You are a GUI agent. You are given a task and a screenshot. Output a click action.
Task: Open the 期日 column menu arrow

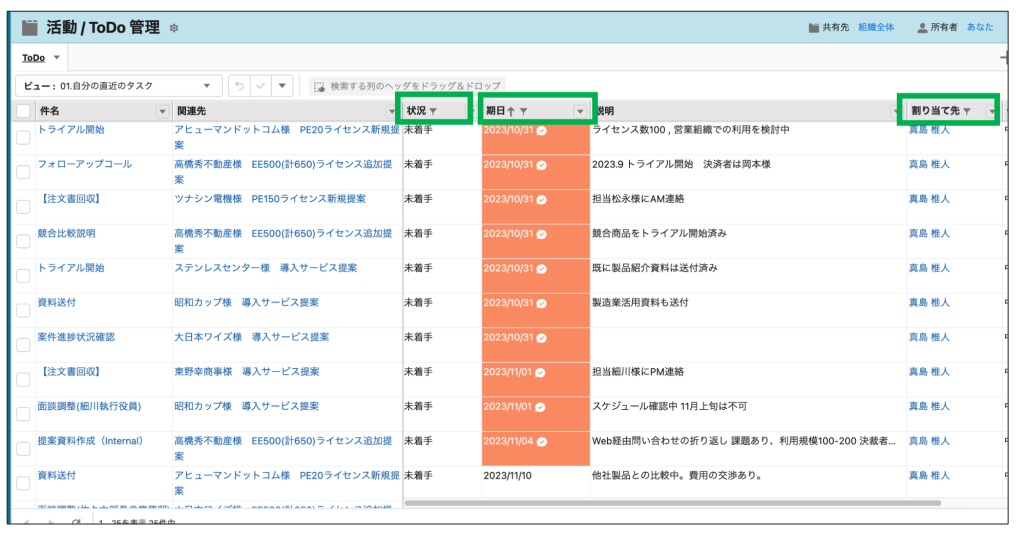pos(580,112)
